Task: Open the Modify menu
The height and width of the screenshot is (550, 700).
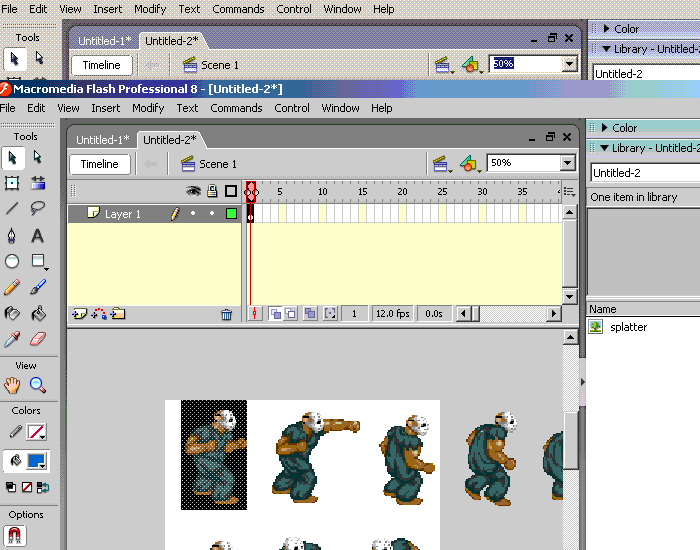Action: (148, 108)
